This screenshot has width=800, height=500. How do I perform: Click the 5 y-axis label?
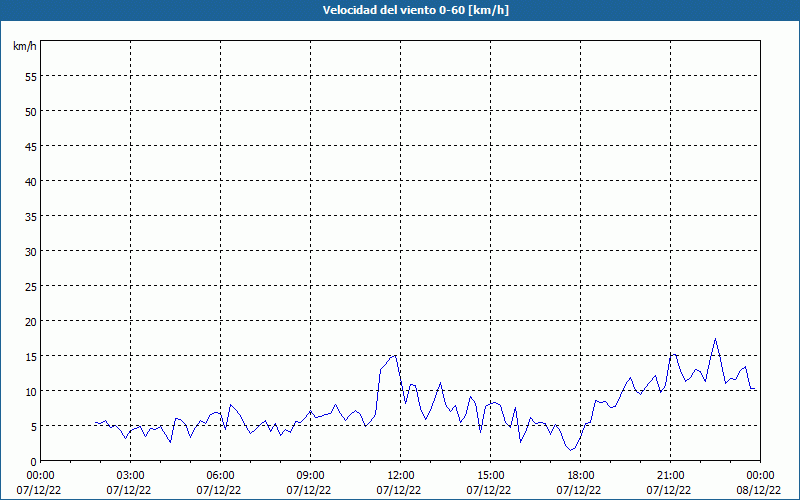click(34, 427)
